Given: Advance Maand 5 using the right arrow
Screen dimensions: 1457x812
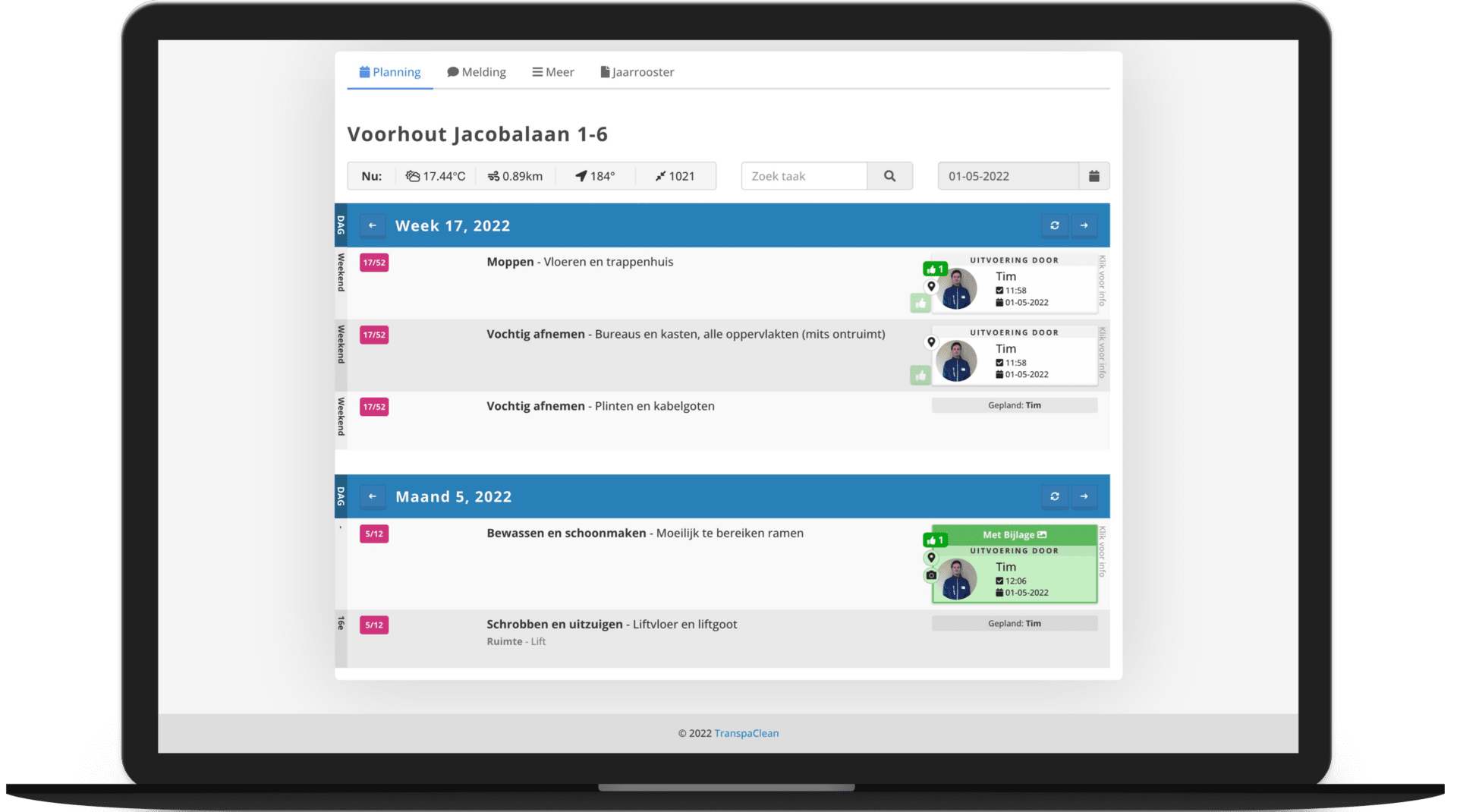Looking at the screenshot, I should tap(1084, 496).
